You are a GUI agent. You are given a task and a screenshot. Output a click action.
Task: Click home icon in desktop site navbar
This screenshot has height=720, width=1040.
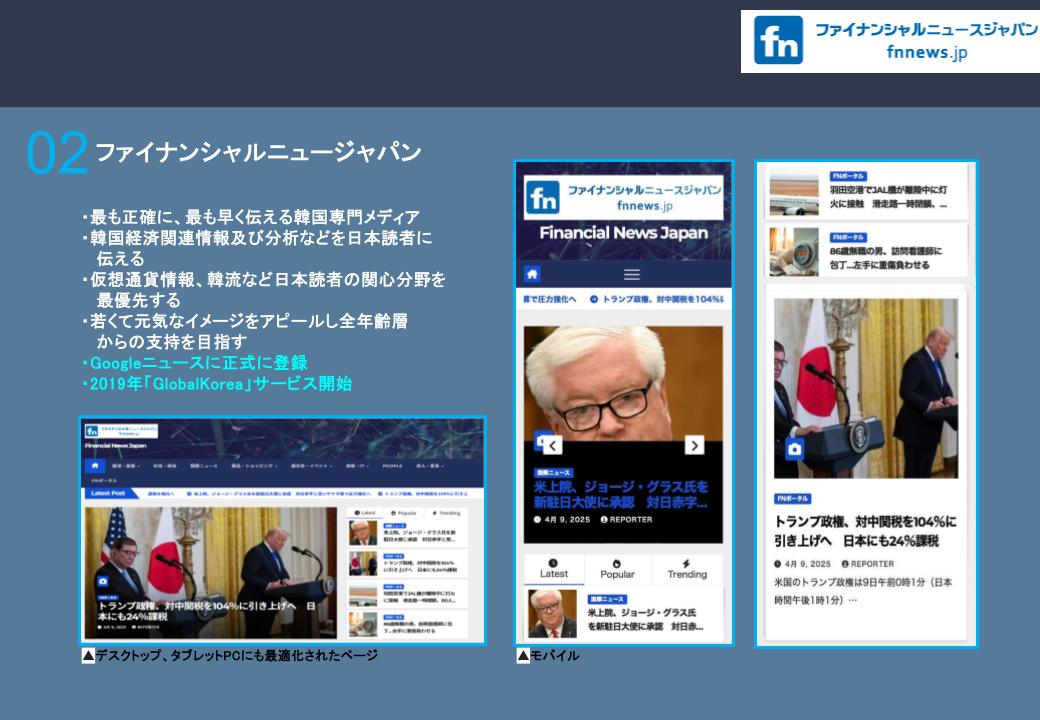(x=94, y=466)
